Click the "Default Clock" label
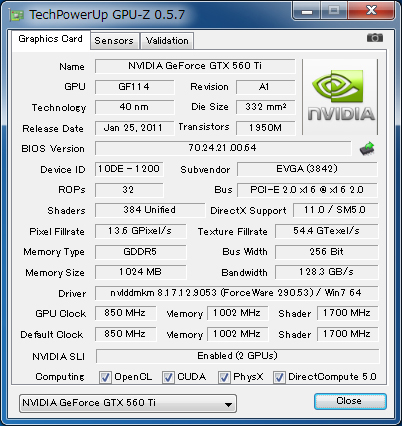Image resolution: width=402 pixels, height=426 pixels. coord(52,335)
